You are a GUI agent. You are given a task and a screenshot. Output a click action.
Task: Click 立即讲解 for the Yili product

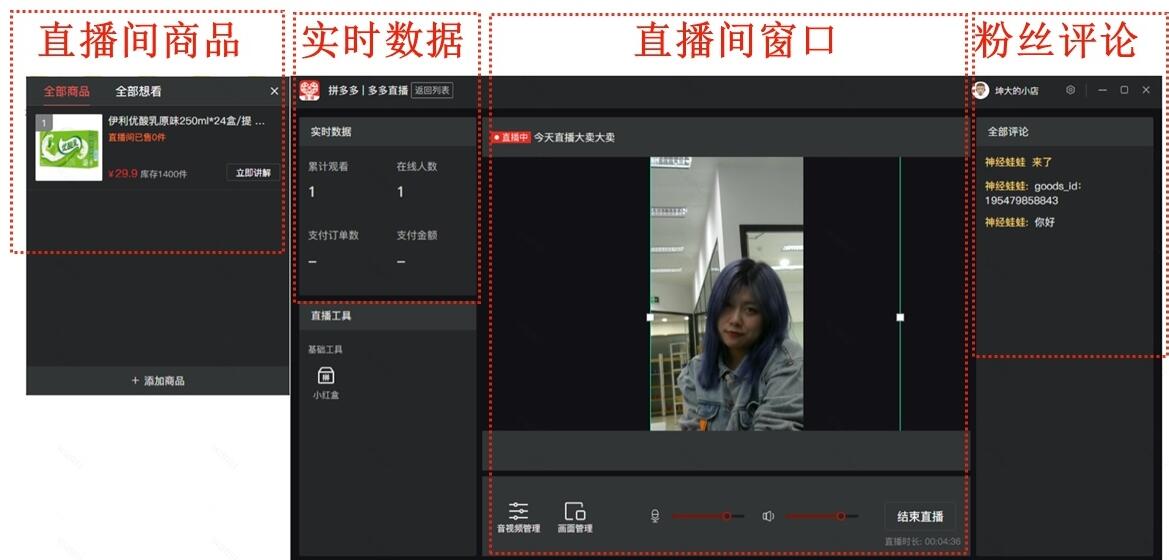253,173
